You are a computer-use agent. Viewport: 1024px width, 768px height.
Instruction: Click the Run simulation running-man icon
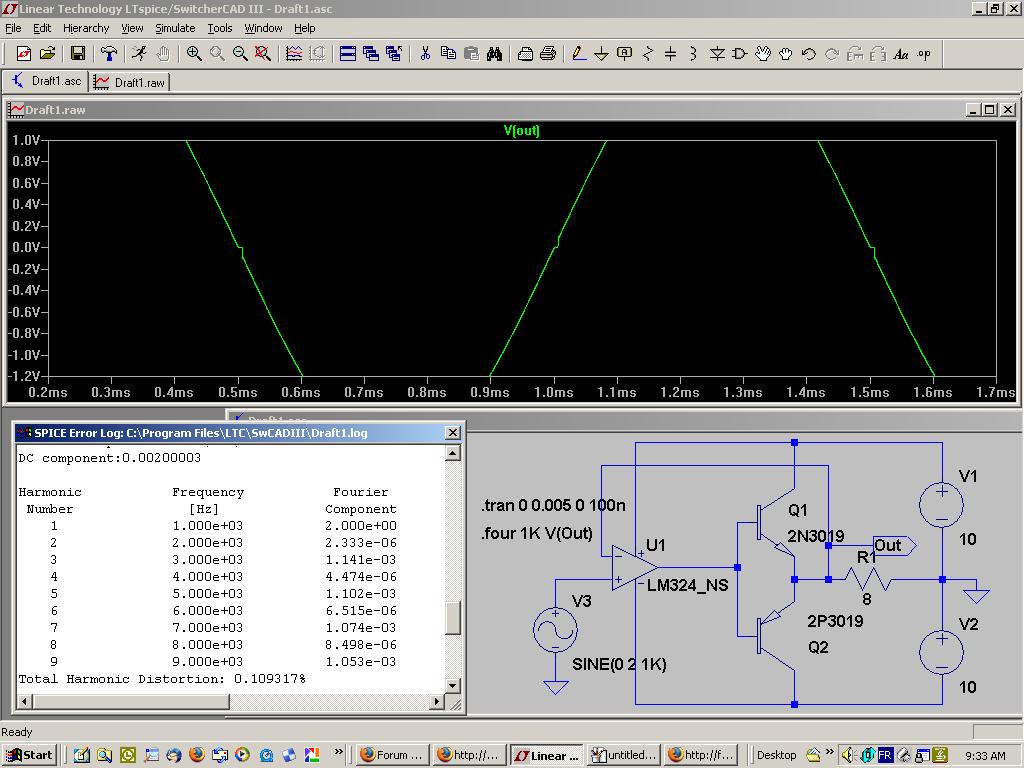(138, 54)
